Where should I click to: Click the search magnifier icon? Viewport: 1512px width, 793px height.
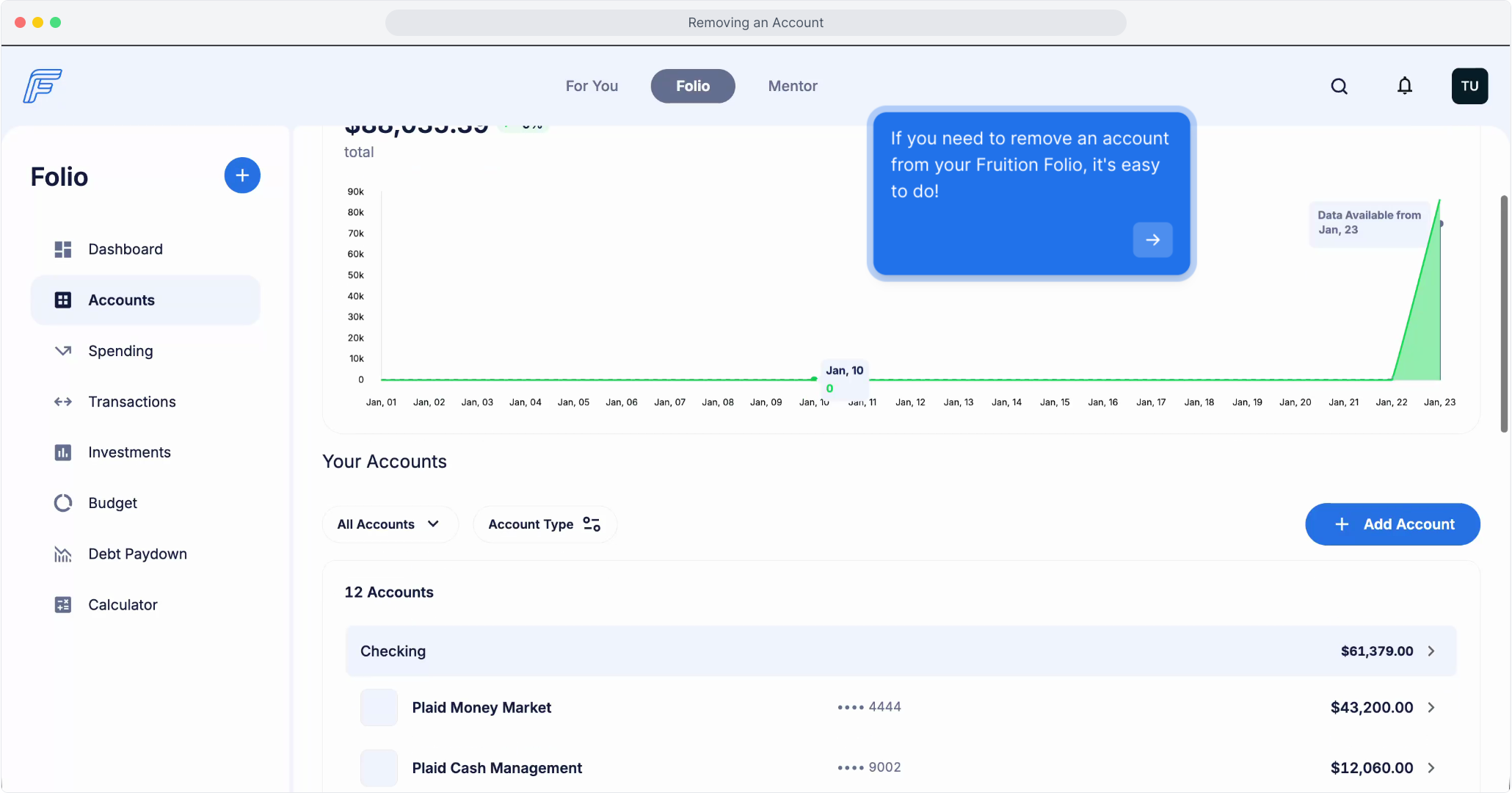(1339, 87)
